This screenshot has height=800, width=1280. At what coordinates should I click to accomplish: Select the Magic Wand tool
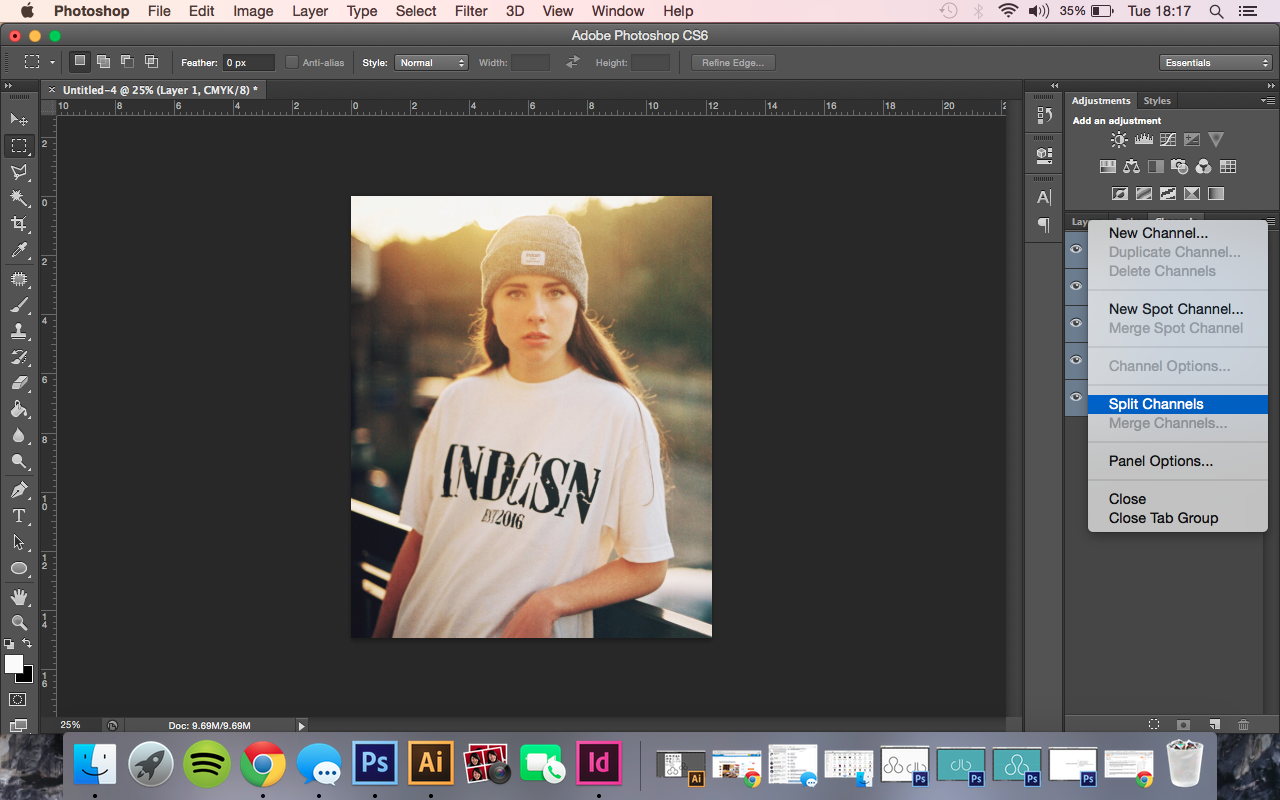click(18, 198)
